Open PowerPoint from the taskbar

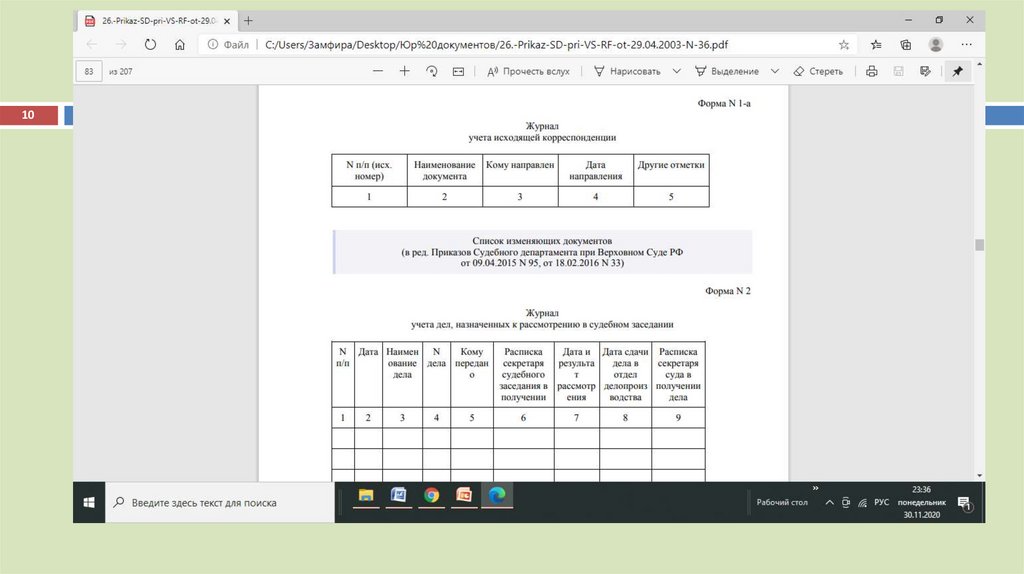tap(464, 496)
